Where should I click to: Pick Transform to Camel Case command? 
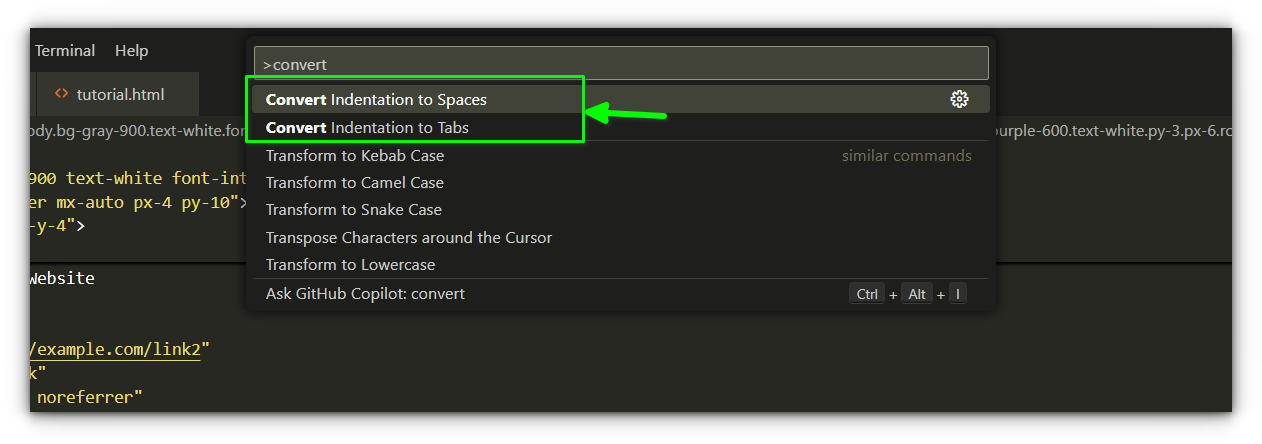click(x=354, y=182)
